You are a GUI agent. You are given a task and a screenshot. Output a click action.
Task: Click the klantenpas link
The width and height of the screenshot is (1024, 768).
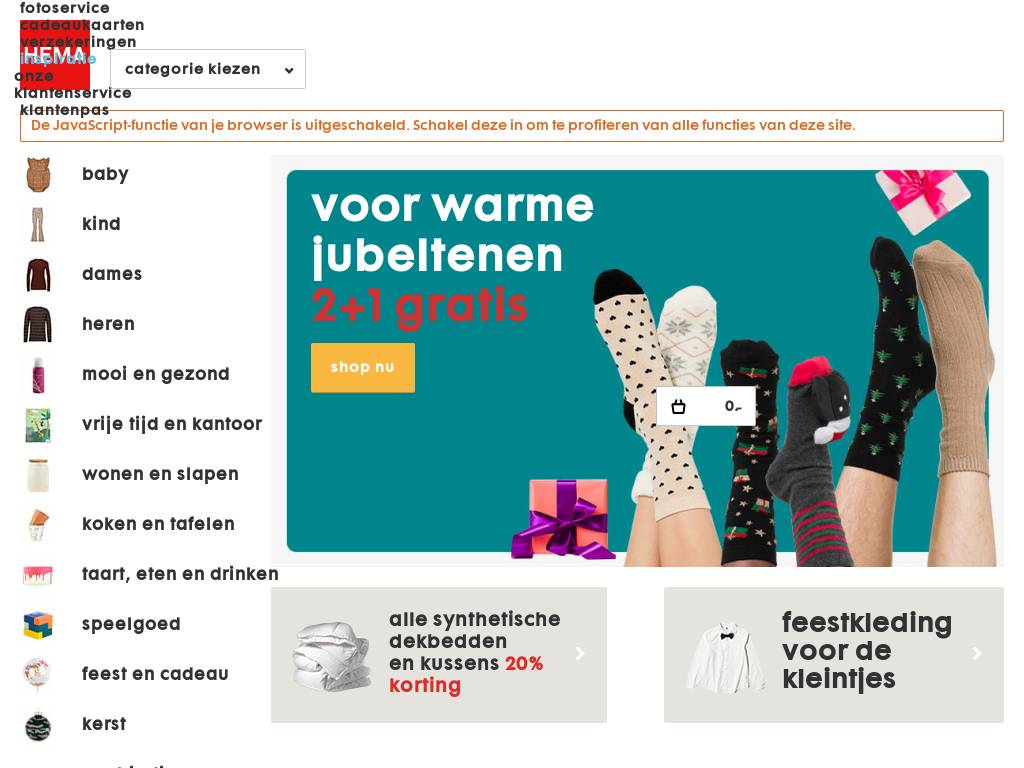coord(64,110)
